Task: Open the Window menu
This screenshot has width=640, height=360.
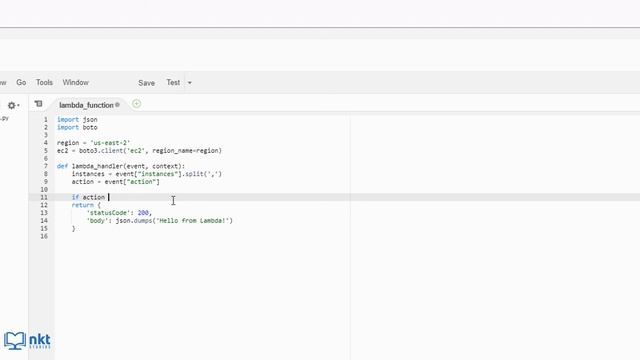Action: [76, 82]
